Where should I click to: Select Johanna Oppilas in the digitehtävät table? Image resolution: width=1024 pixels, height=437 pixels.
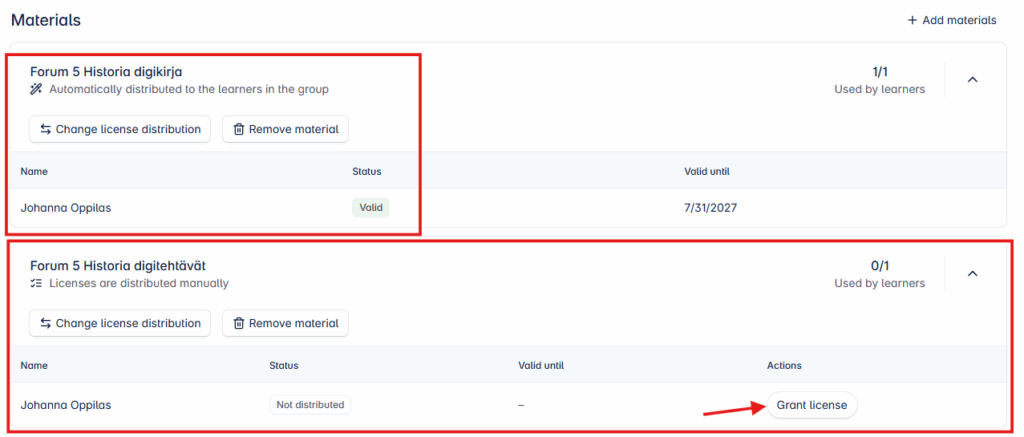(66, 405)
